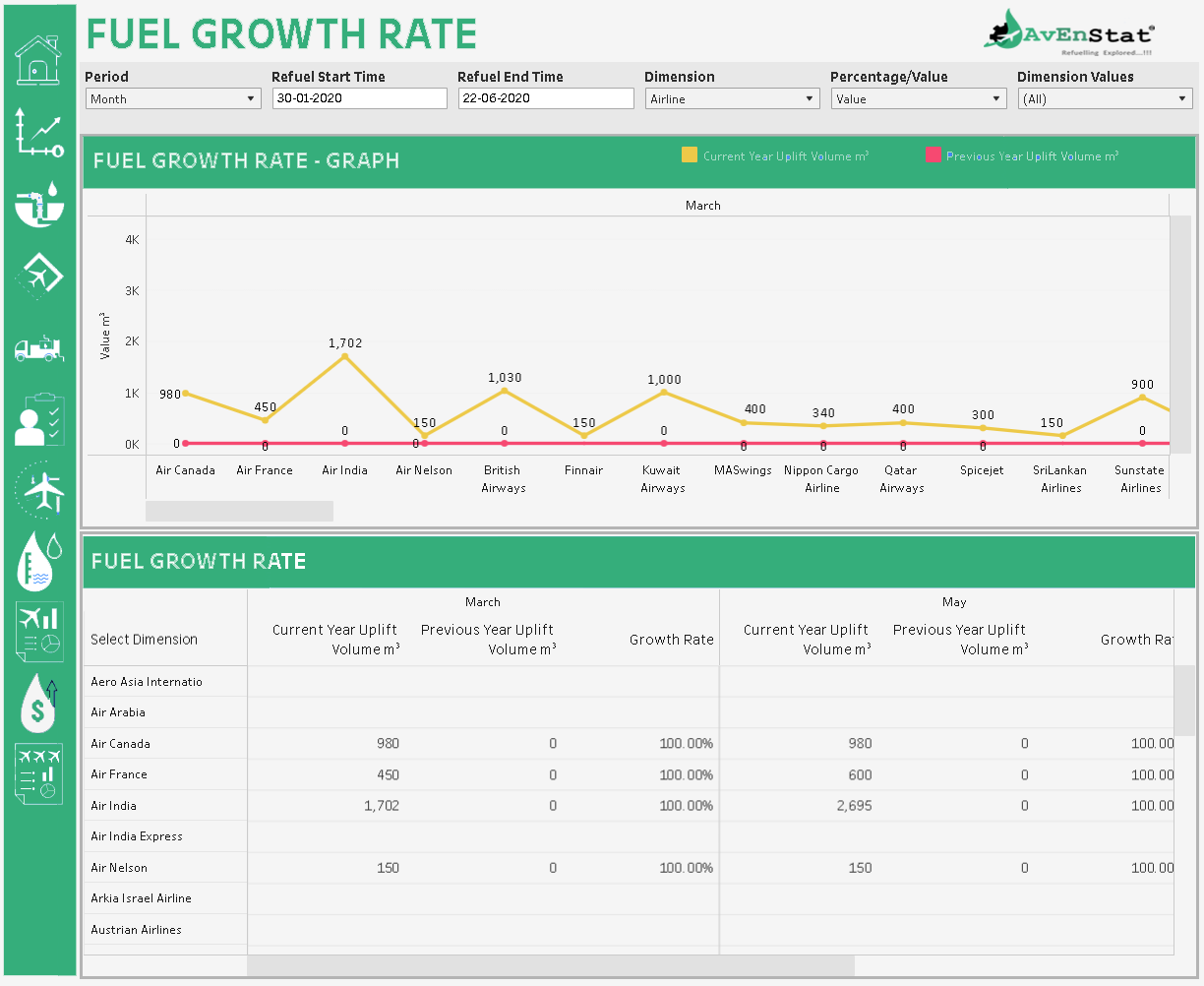Click the Refuel Start Time field
Viewport: 1204px width, 986px height.
pyautogui.click(x=359, y=98)
